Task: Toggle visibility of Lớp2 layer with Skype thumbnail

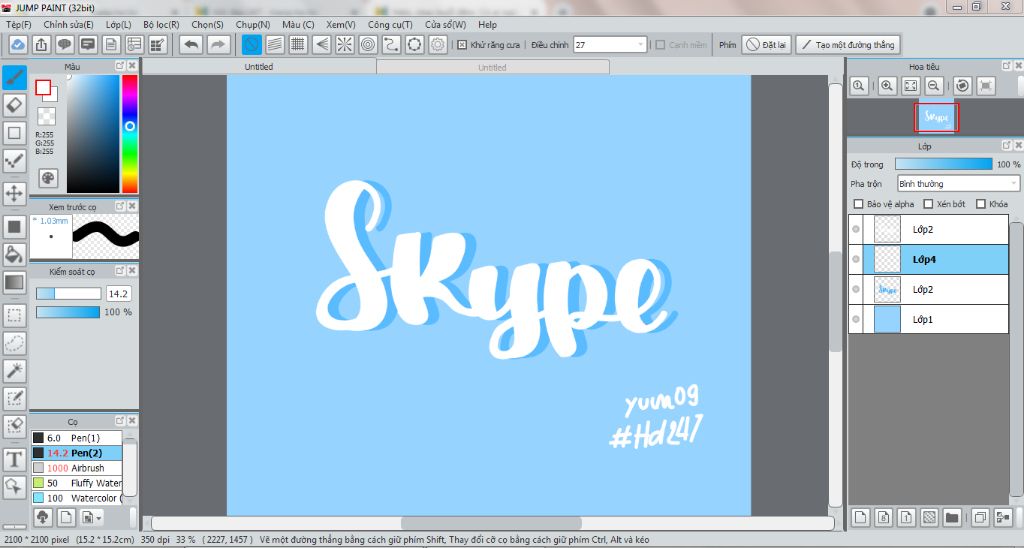Action: pyautogui.click(x=856, y=289)
